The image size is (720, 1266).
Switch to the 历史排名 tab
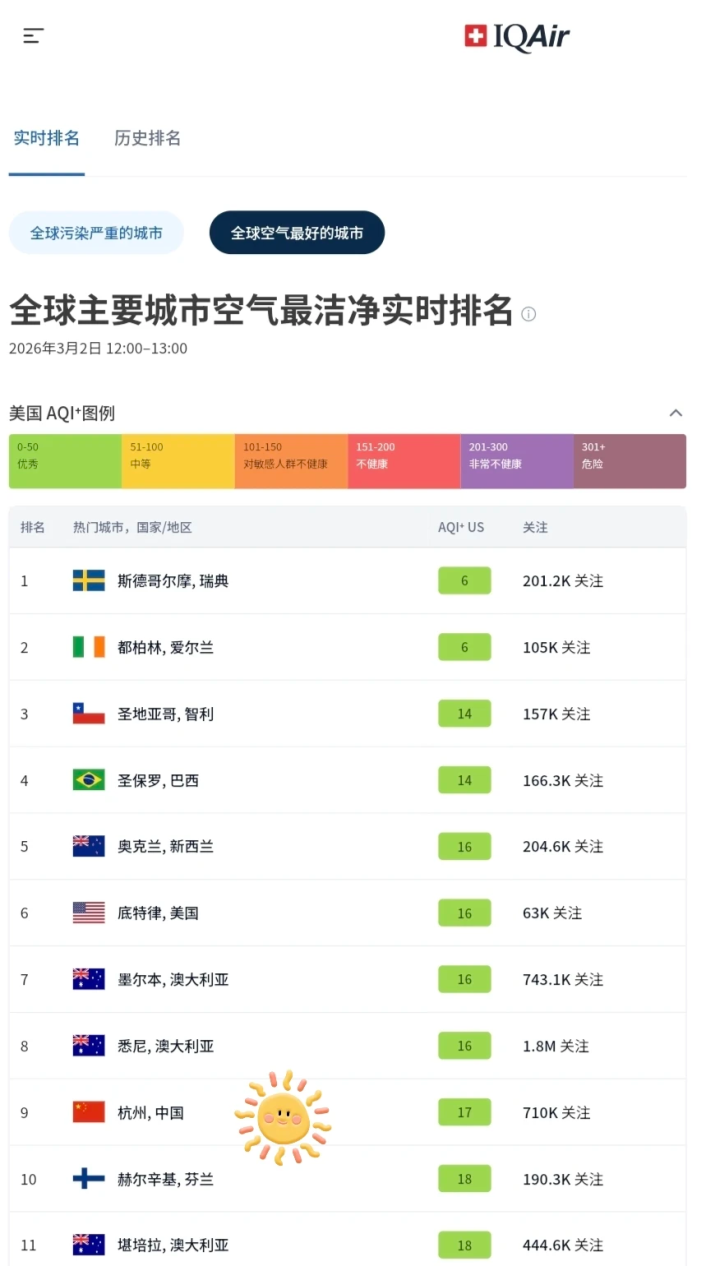click(x=148, y=138)
